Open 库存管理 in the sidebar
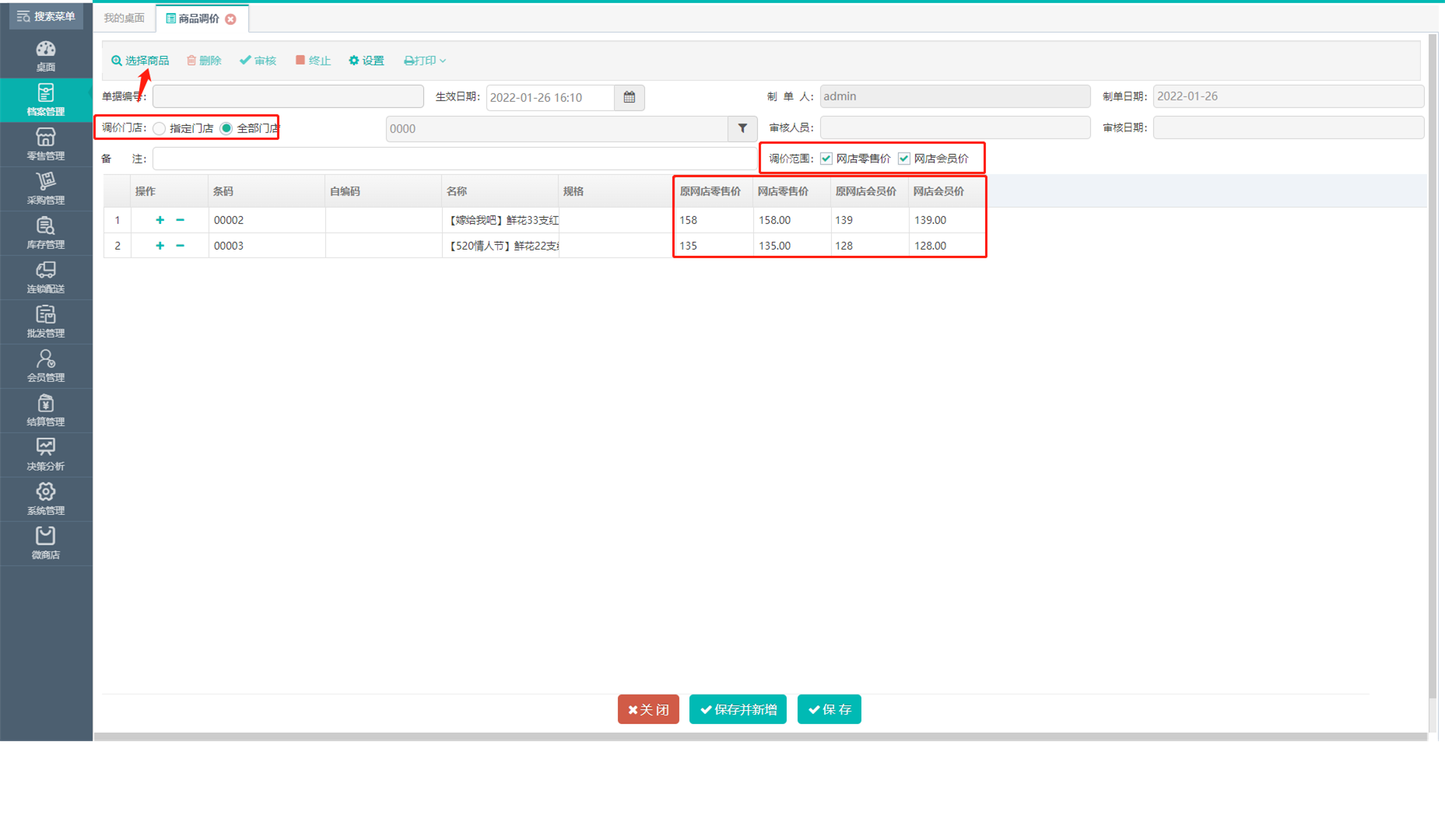The height and width of the screenshot is (840, 1445). point(46,233)
